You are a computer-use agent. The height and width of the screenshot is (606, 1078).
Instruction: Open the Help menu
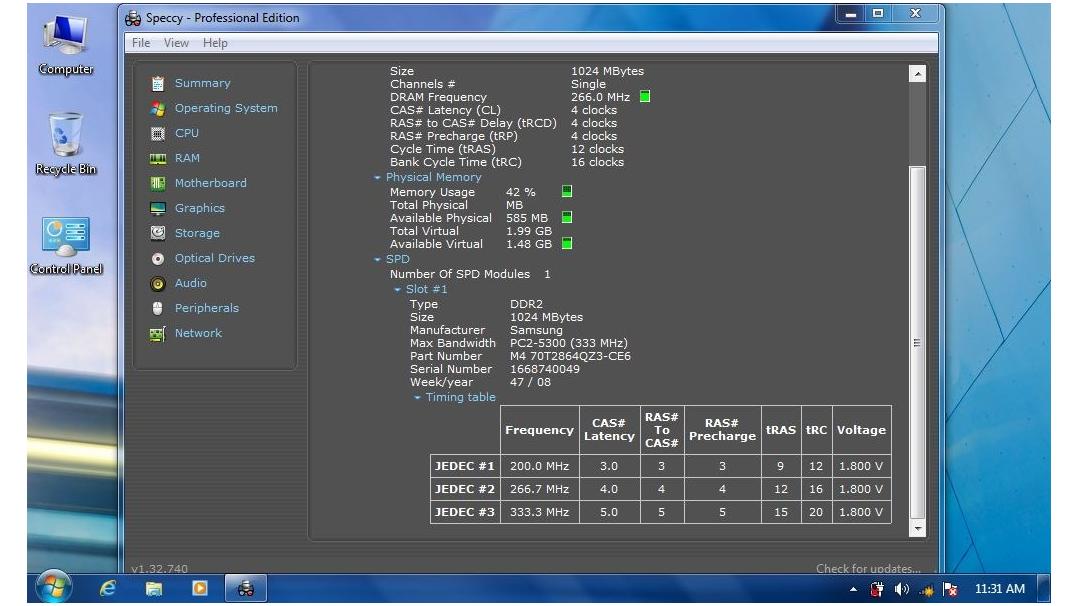click(214, 43)
